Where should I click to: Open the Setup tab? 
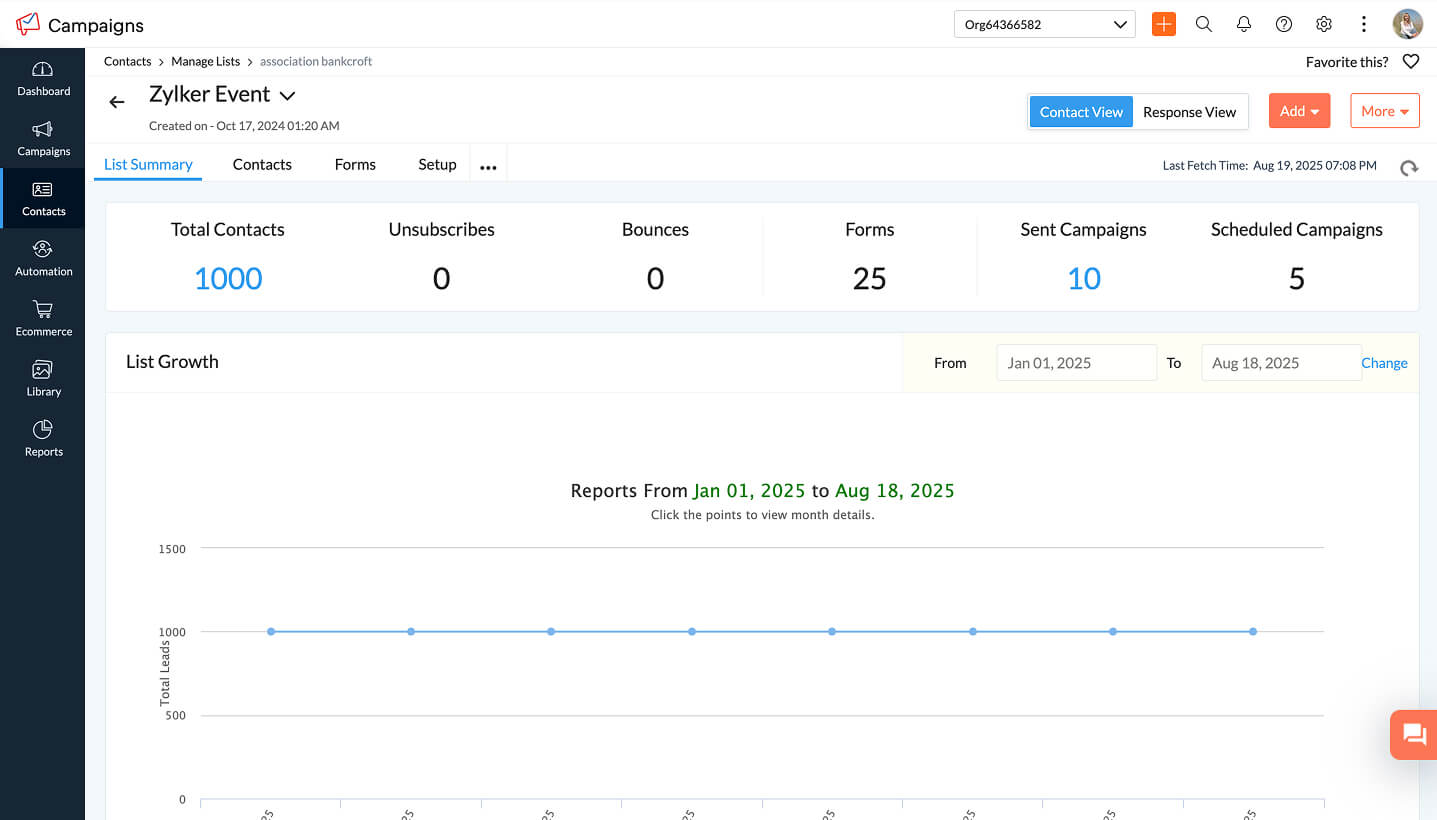click(x=437, y=165)
